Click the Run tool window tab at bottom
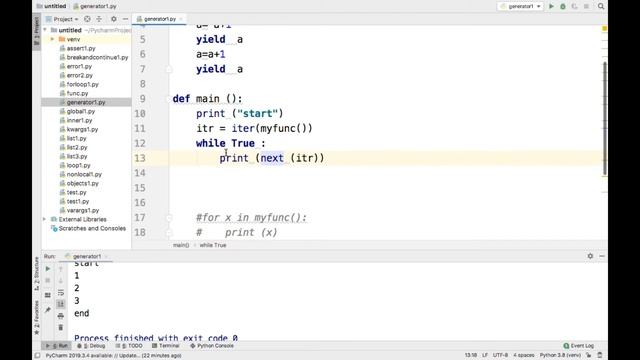 [x=57, y=346]
